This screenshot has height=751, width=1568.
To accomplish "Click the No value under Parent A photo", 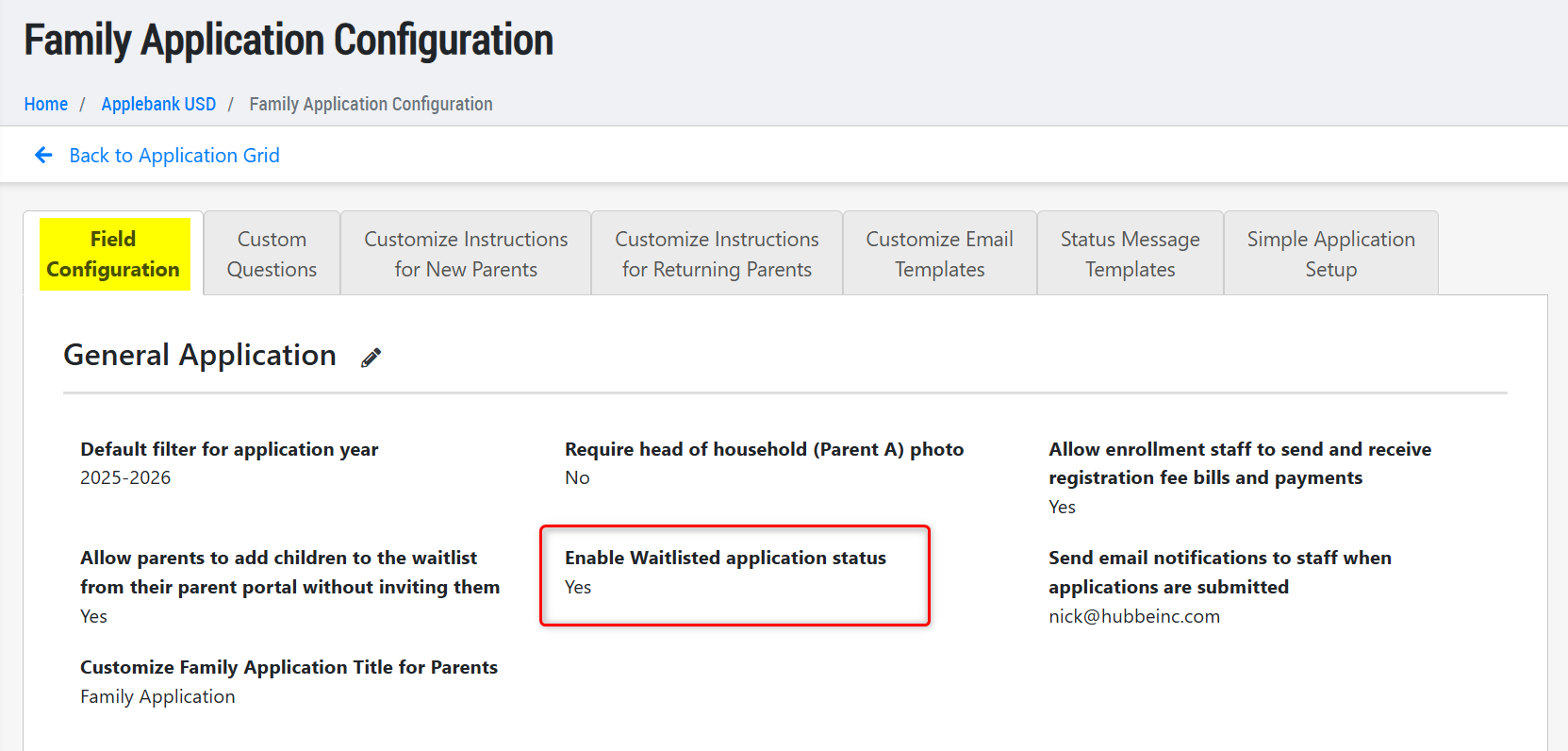I will (x=577, y=477).
